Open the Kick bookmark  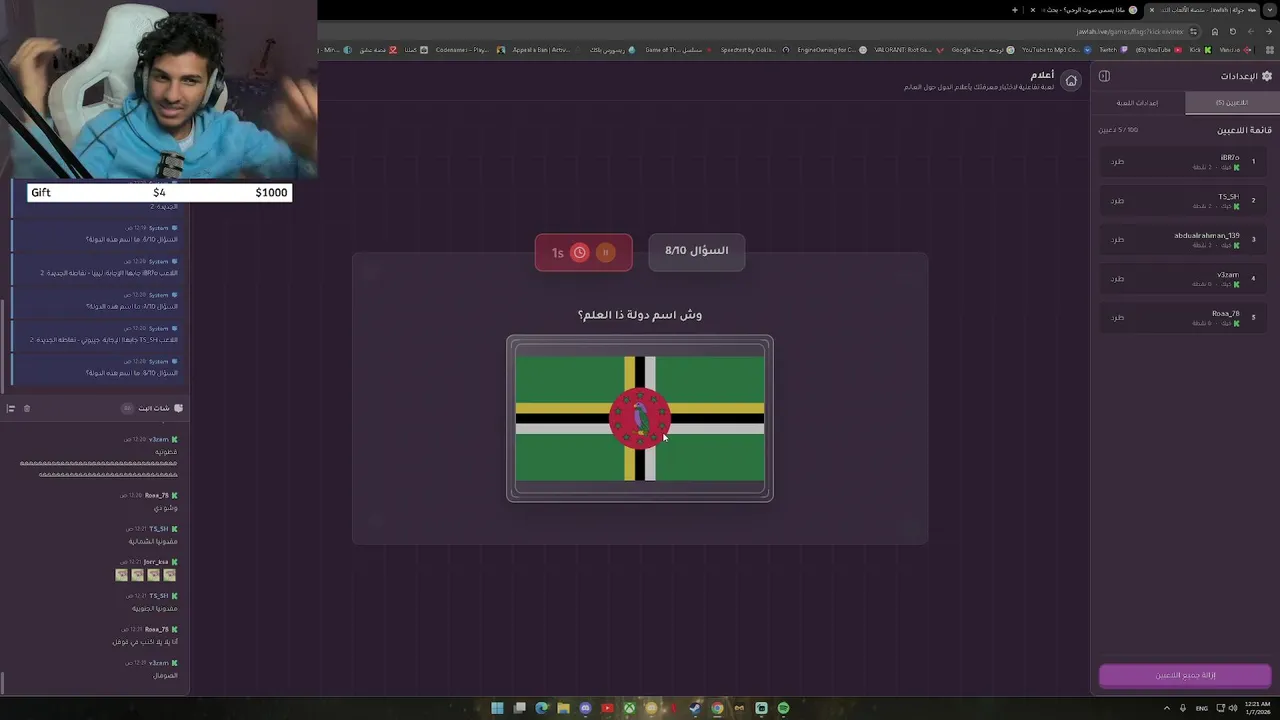pyautogui.click(x=1200, y=50)
